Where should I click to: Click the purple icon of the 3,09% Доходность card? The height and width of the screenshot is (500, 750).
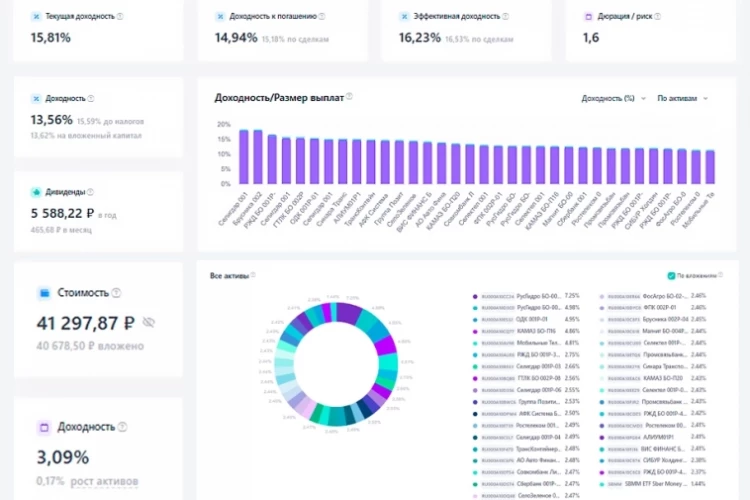(x=44, y=427)
